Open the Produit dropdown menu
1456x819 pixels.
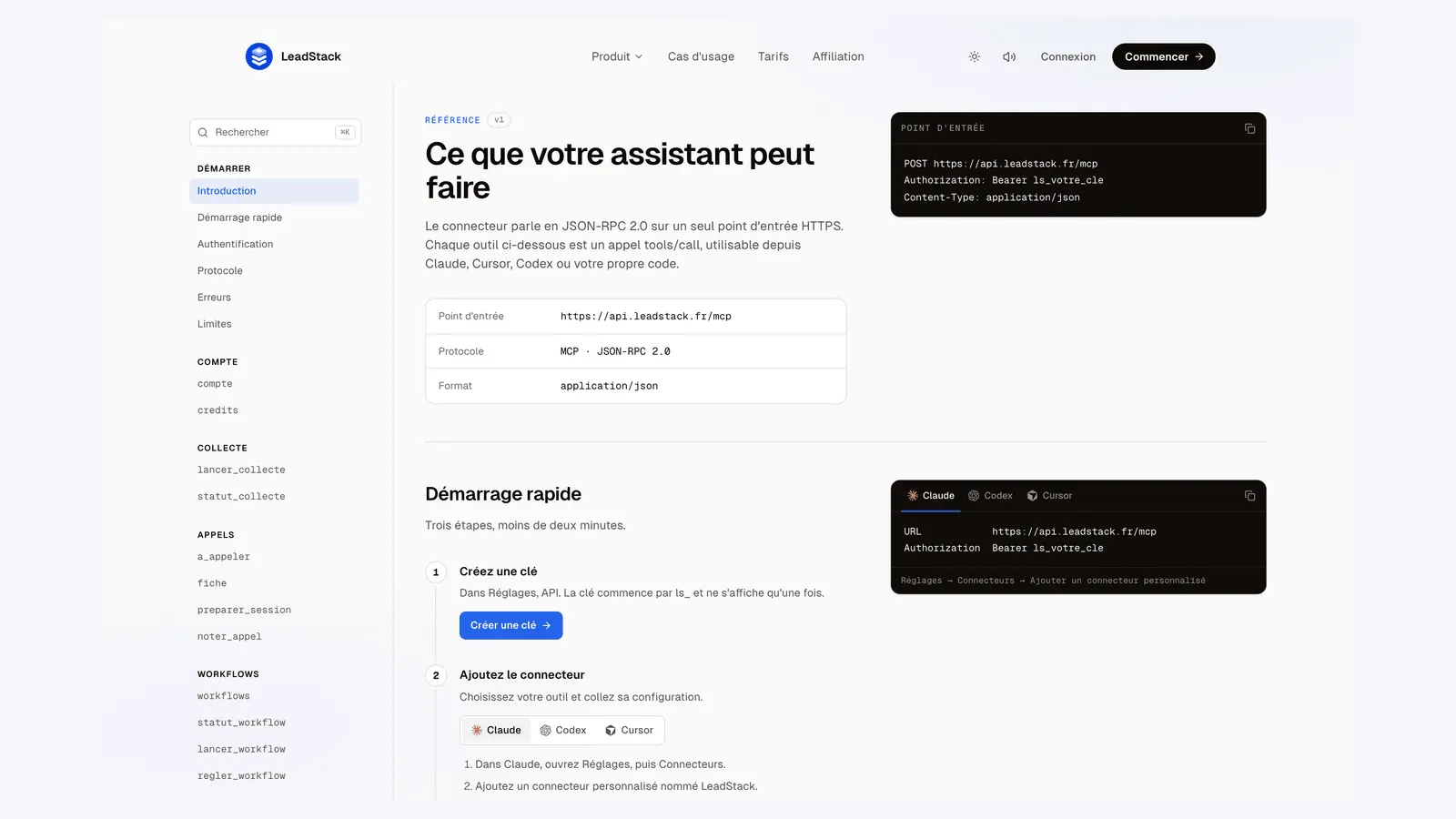coord(617,56)
